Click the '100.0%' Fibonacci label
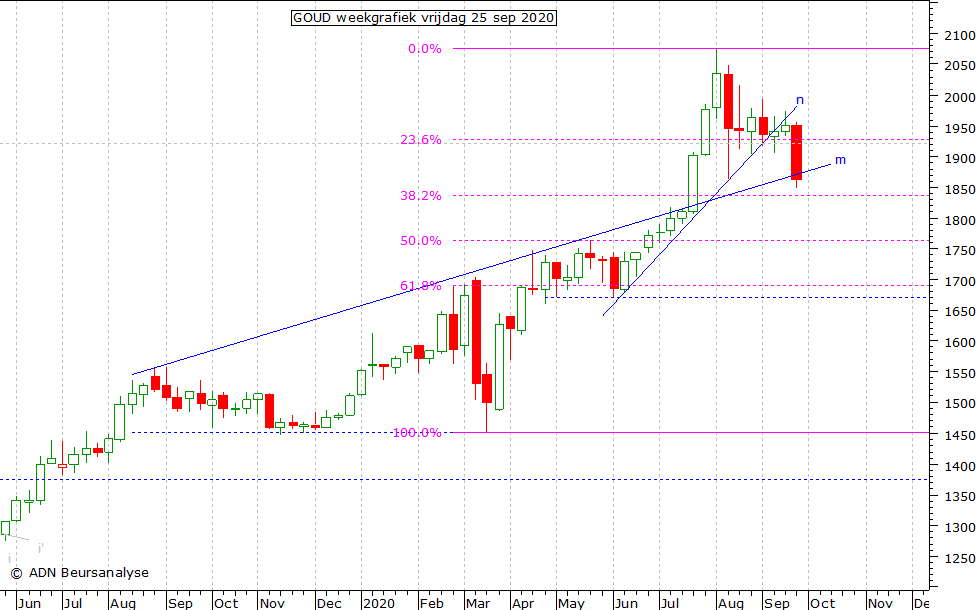 tap(417, 432)
